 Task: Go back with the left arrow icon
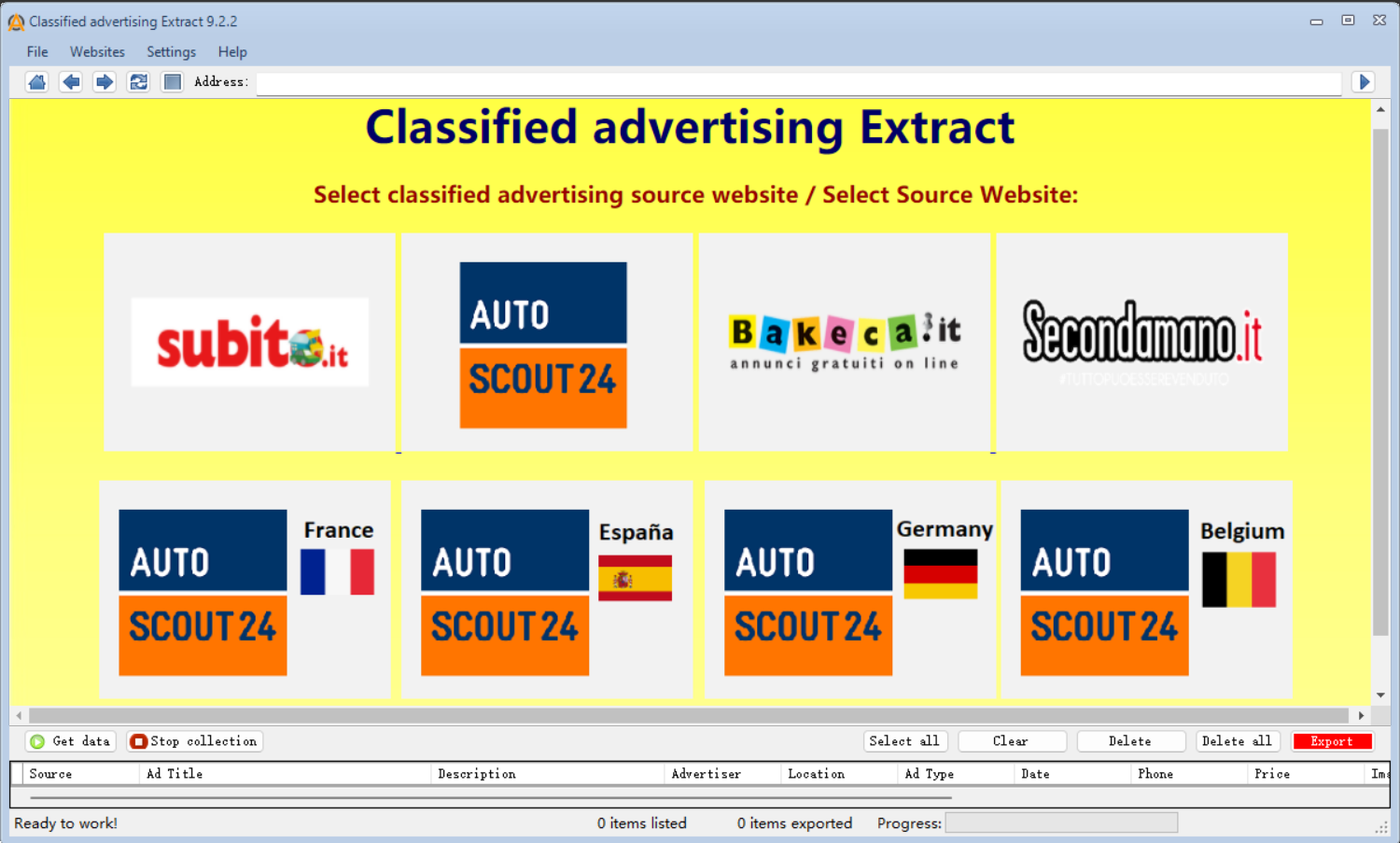coord(71,82)
